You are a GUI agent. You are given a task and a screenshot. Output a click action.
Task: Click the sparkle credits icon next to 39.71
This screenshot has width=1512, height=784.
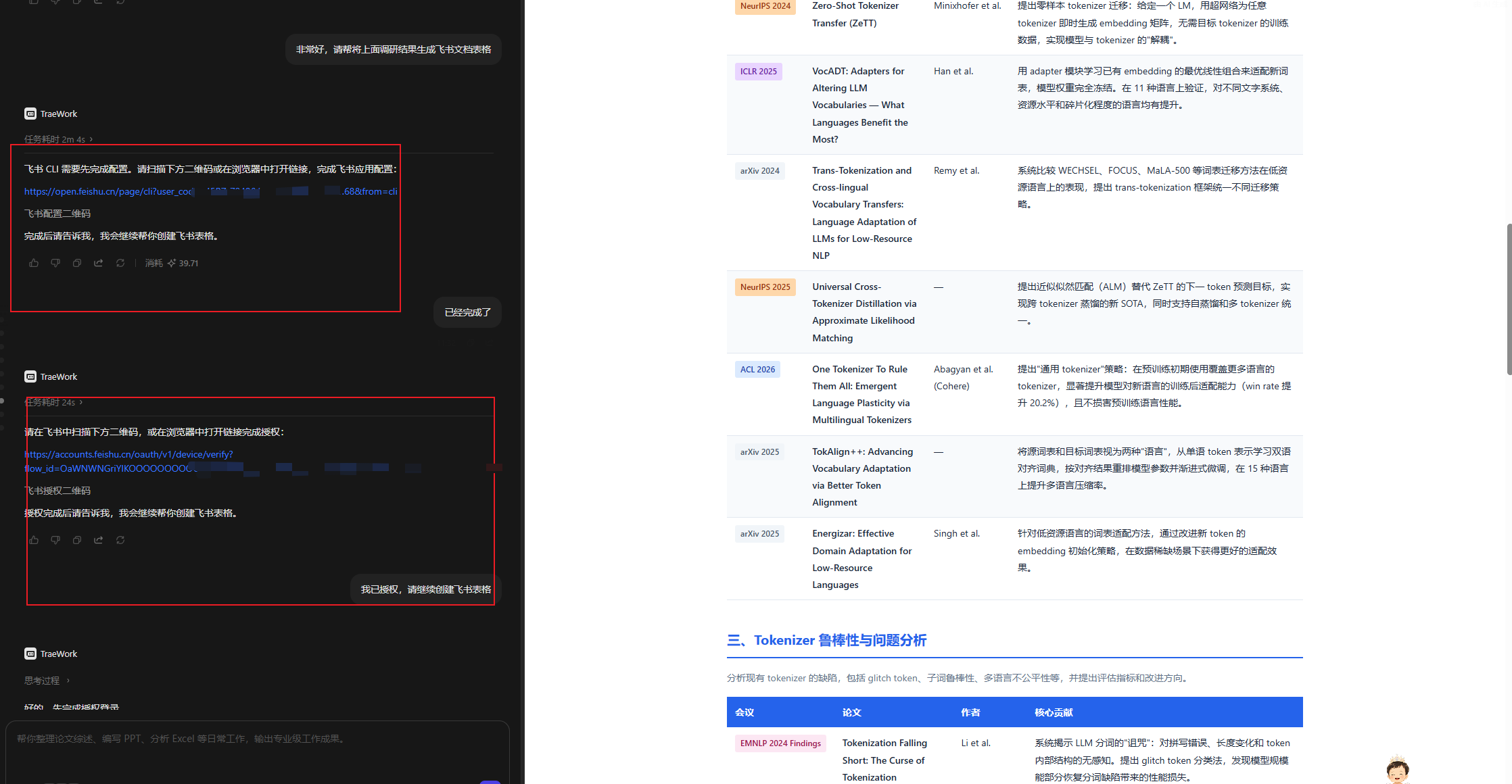point(172,263)
